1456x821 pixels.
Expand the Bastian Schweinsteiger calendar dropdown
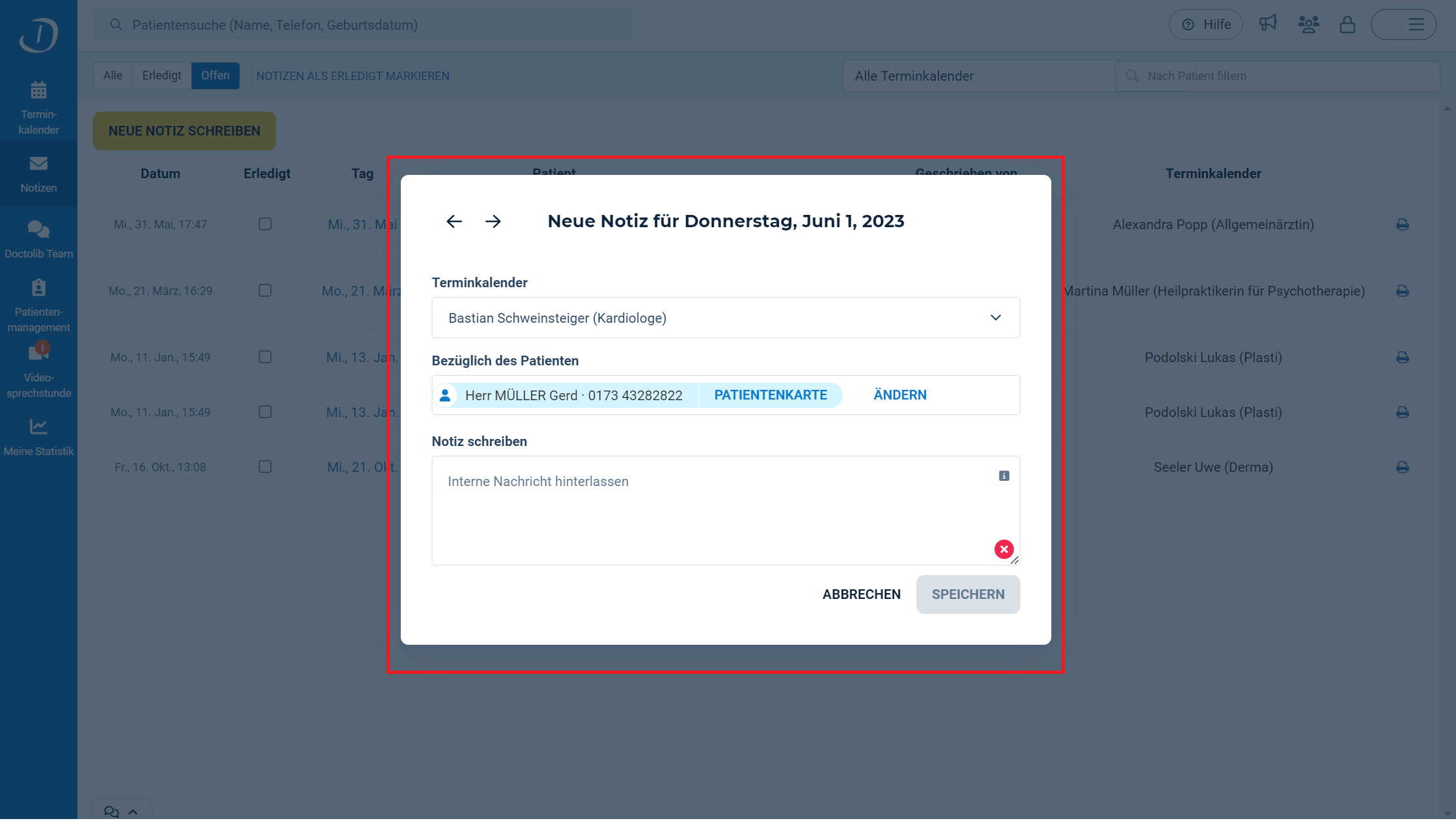click(725, 318)
